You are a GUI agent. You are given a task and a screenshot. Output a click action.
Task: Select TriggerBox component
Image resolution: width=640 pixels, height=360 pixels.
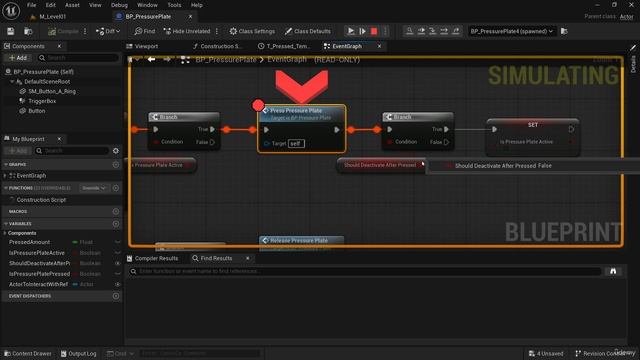point(42,101)
